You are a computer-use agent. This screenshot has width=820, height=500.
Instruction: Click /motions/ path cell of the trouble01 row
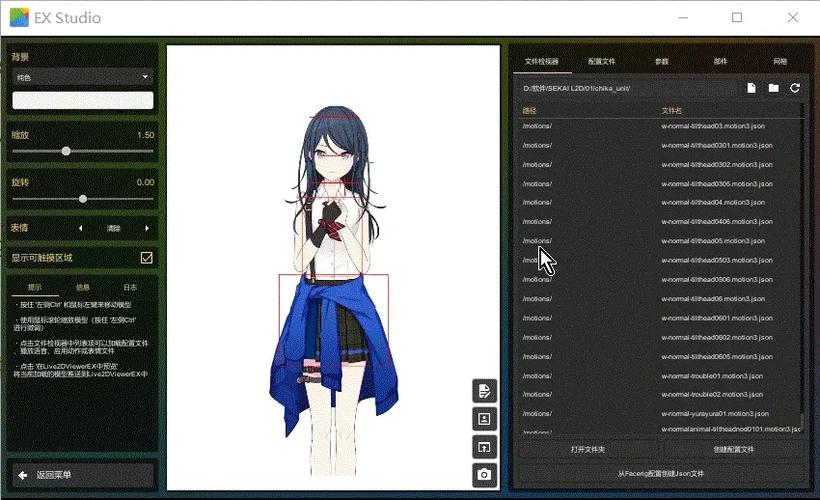point(537,376)
